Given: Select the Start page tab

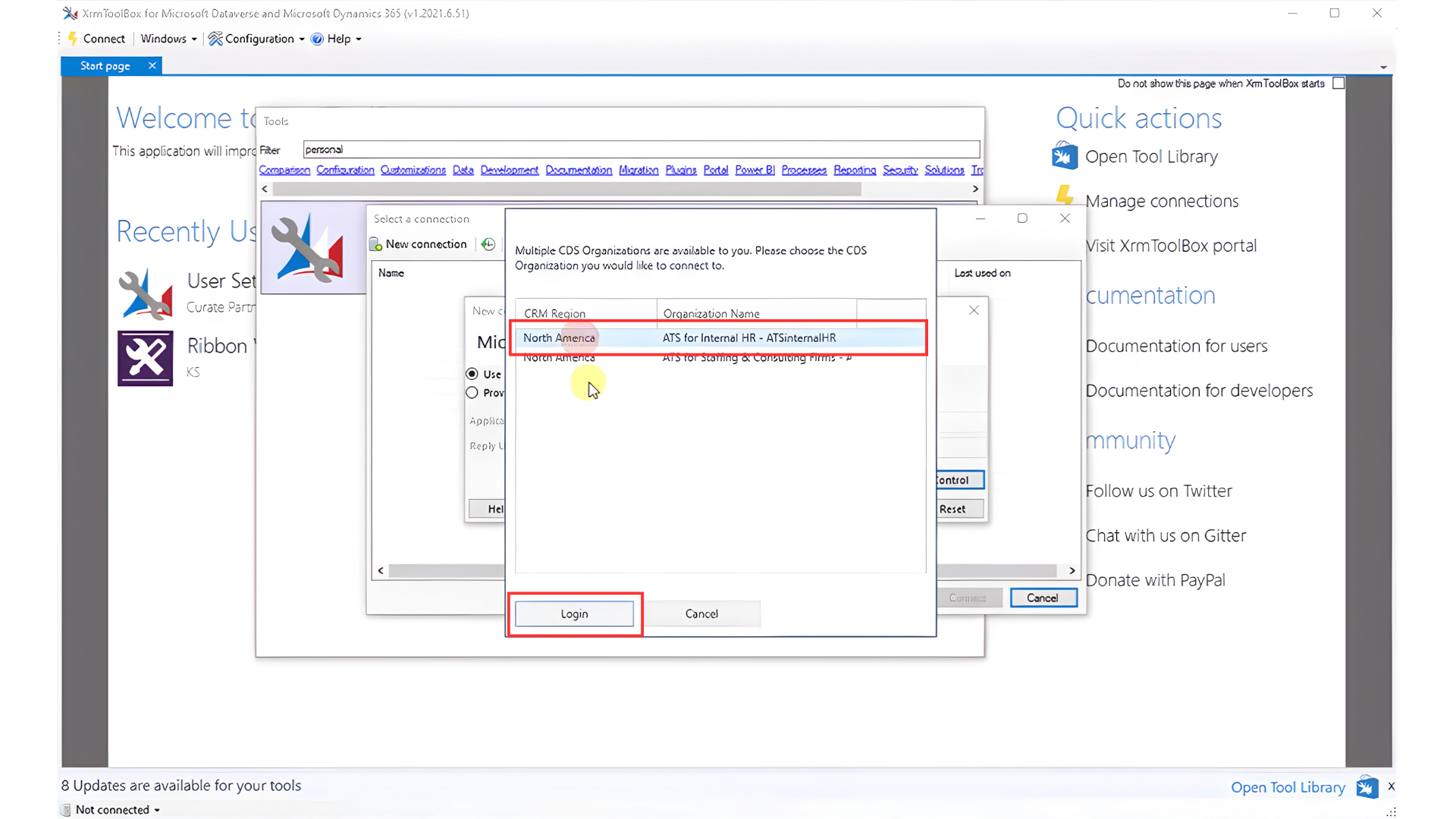Looking at the screenshot, I should (x=105, y=66).
